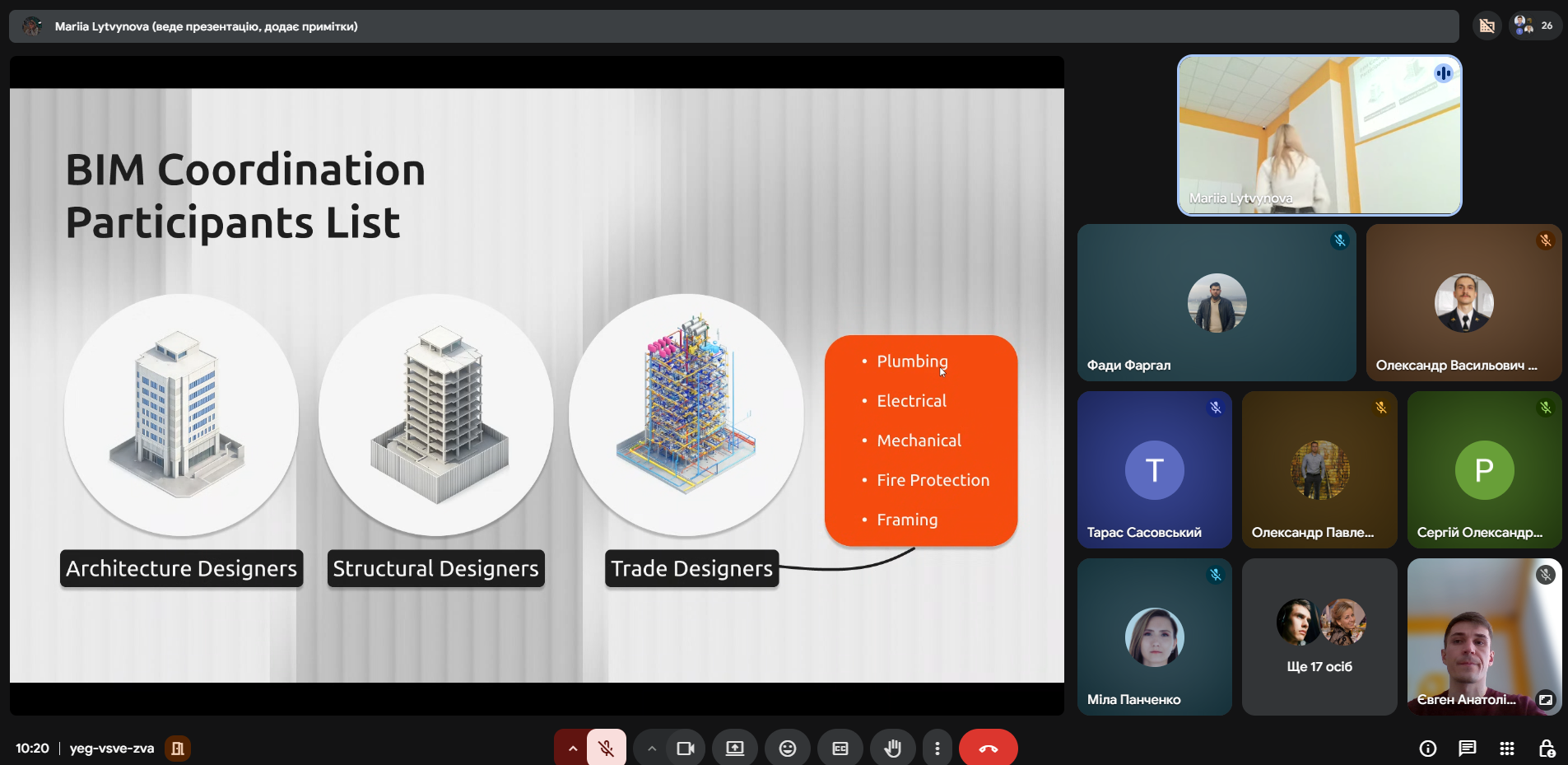Open audio settings chevron beside microphone
Image resolution: width=1568 pixels, height=765 pixels.
(x=572, y=749)
